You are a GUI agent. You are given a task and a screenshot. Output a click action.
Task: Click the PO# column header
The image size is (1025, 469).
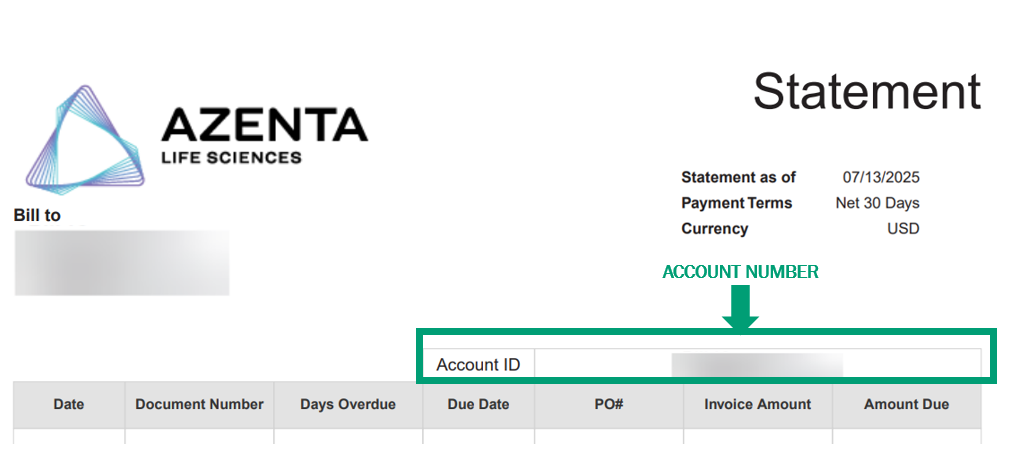pyautogui.click(x=609, y=404)
